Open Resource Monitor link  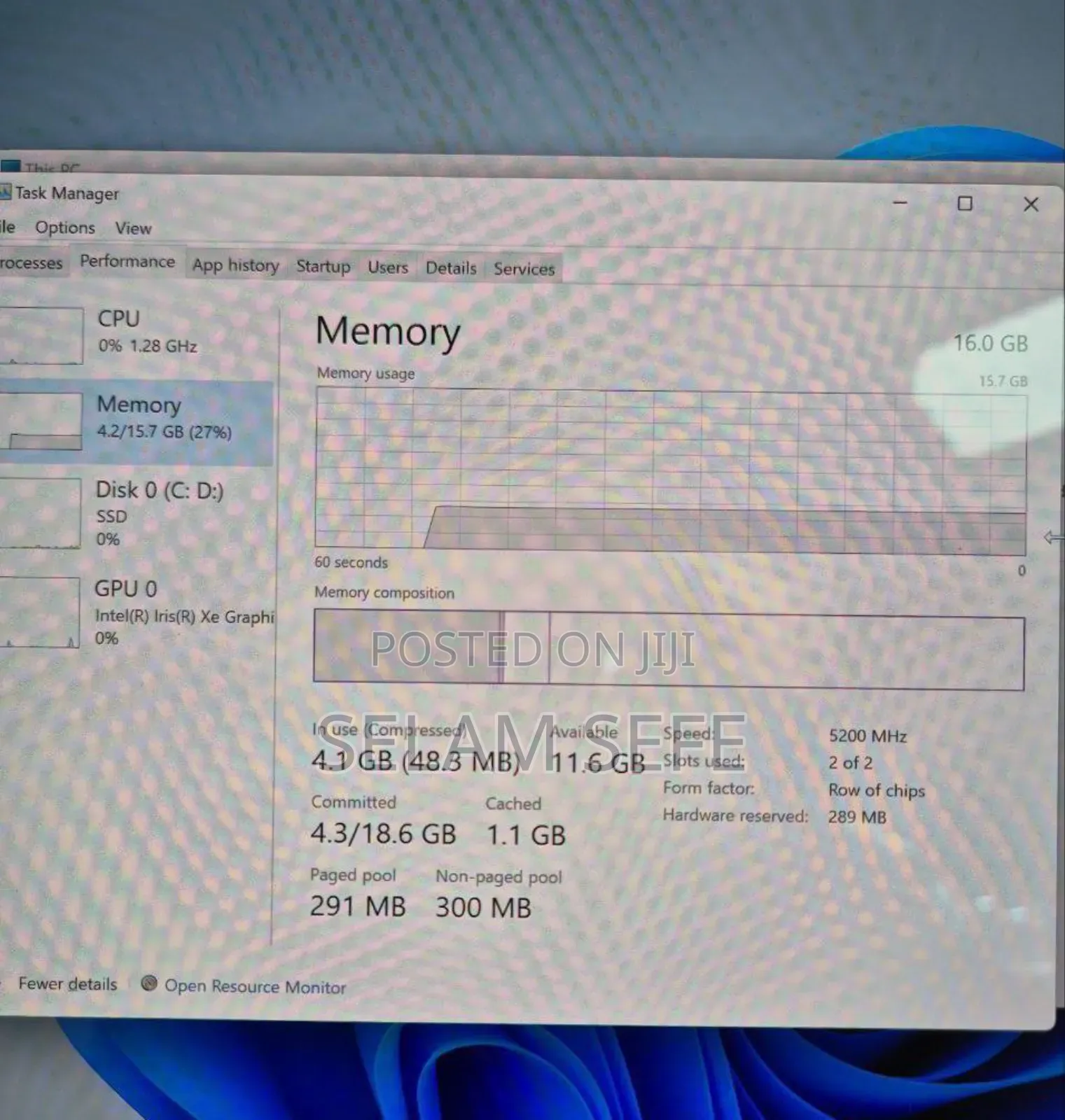(255, 987)
